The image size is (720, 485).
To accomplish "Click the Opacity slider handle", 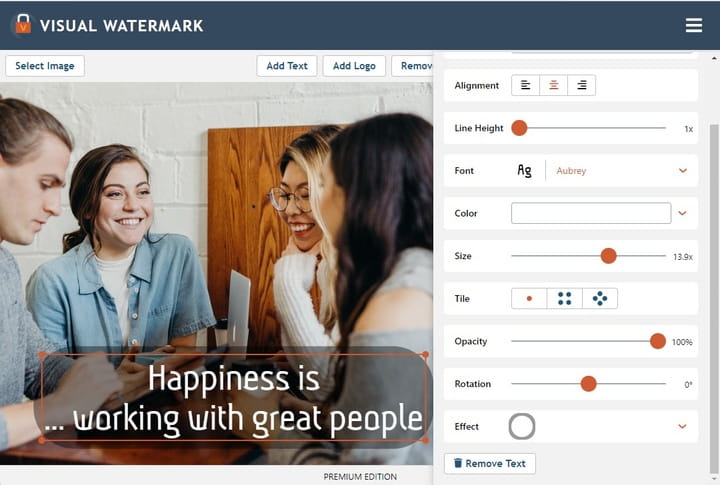I will pyautogui.click(x=658, y=341).
